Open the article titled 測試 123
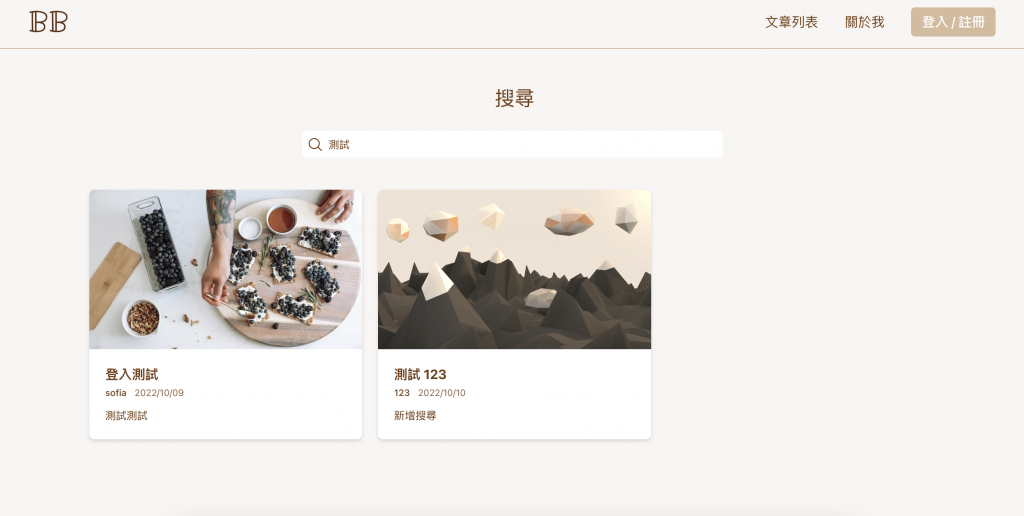The height and width of the screenshot is (516, 1024). click(x=421, y=374)
